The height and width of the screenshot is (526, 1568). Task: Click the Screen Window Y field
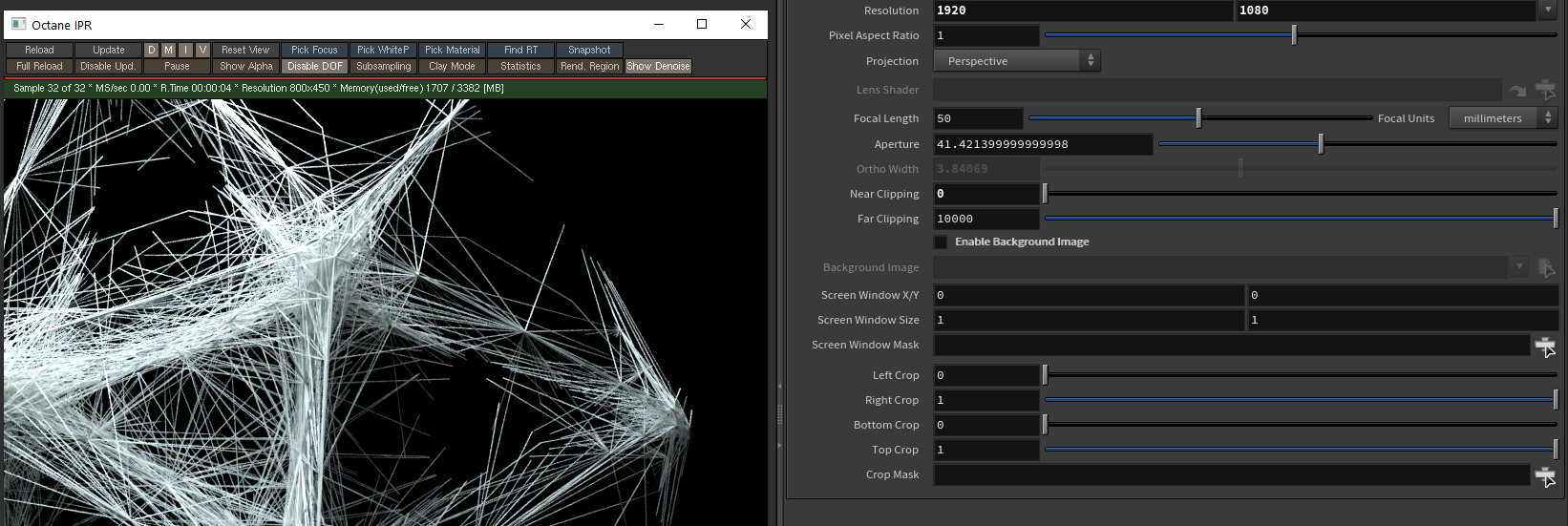1403,295
